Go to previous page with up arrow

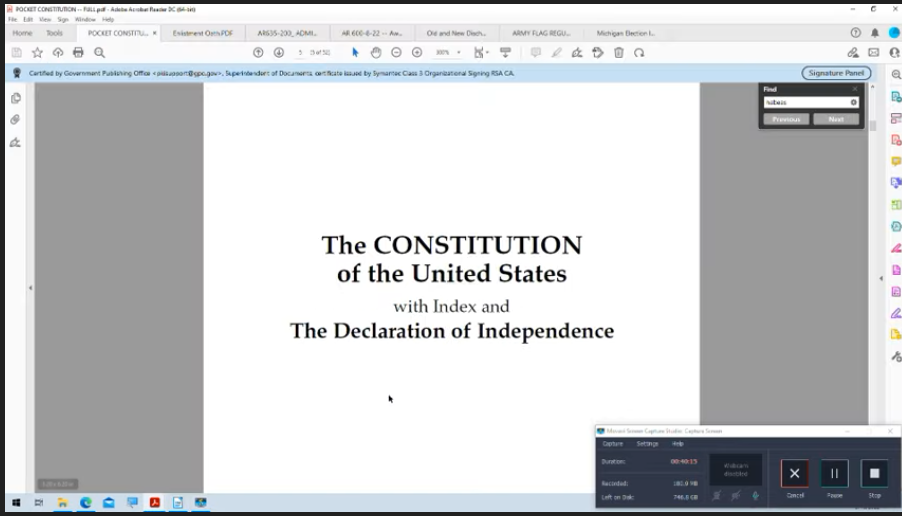click(x=258, y=53)
